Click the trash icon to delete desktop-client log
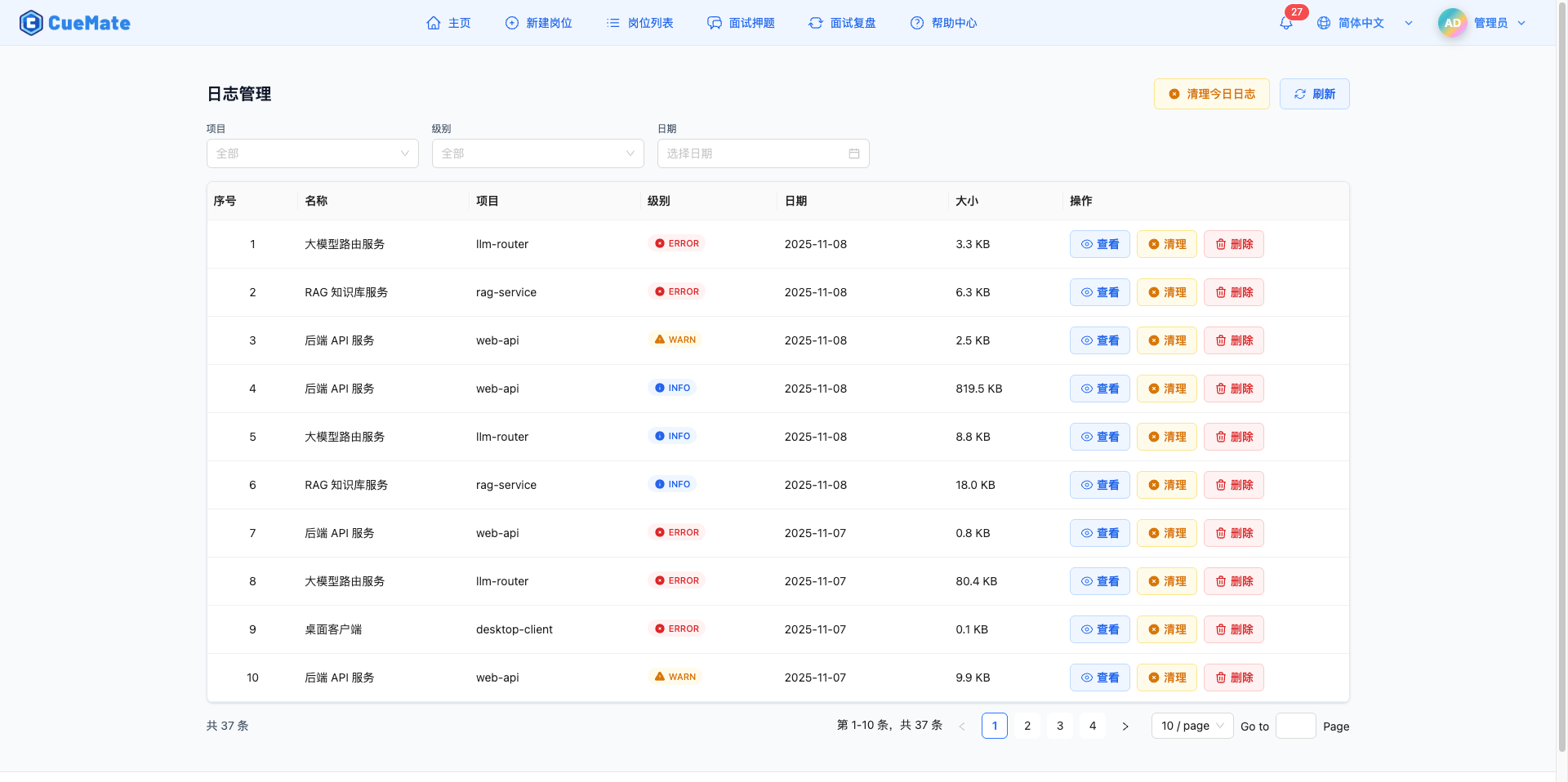Screen dimensions: 1568x782 point(1219,629)
